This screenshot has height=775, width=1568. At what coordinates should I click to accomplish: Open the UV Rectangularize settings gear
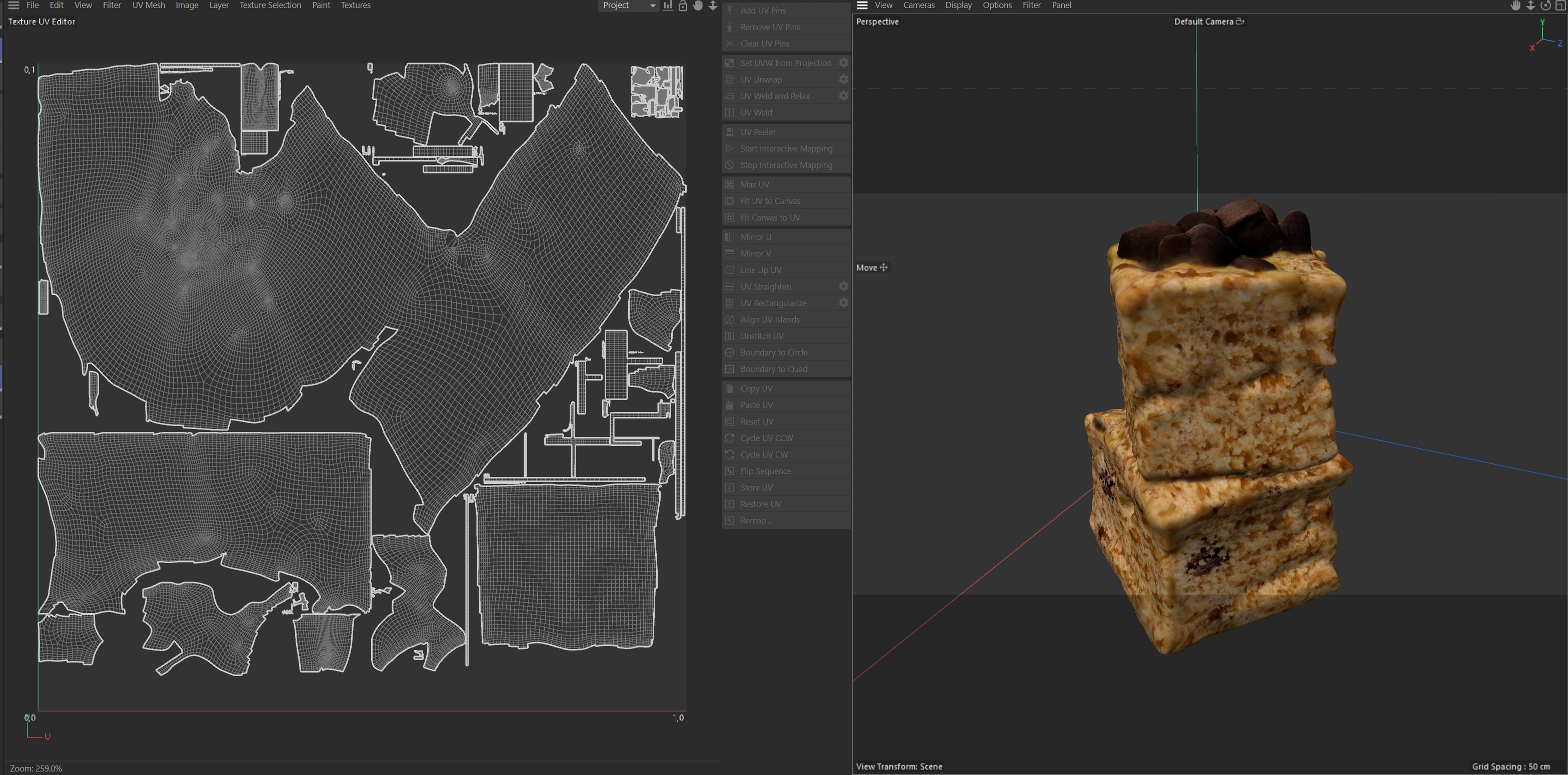pos(843,303)
